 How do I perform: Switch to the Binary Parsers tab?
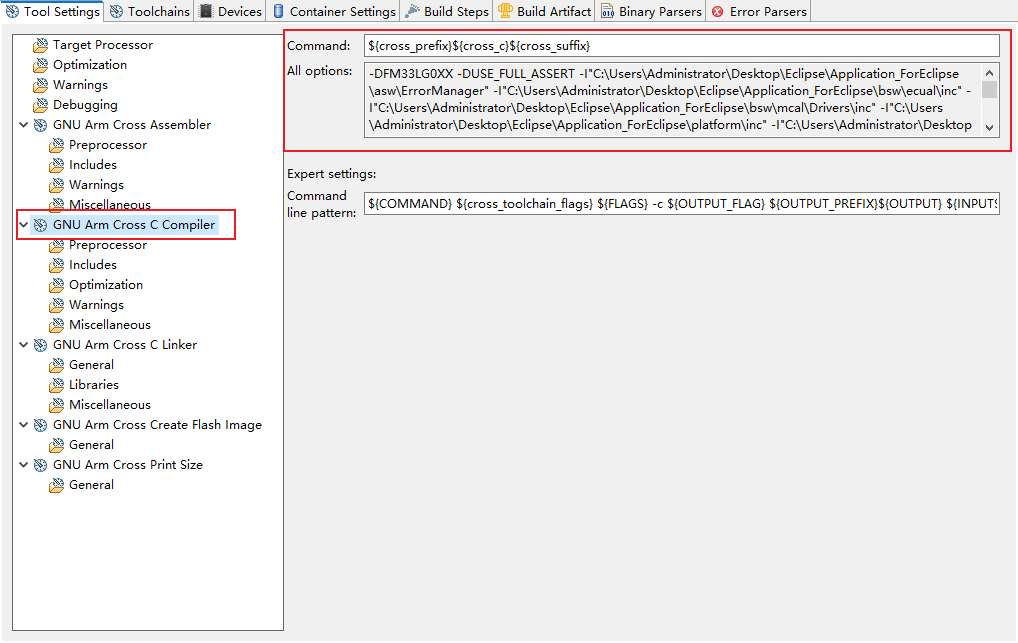[651, 12]
